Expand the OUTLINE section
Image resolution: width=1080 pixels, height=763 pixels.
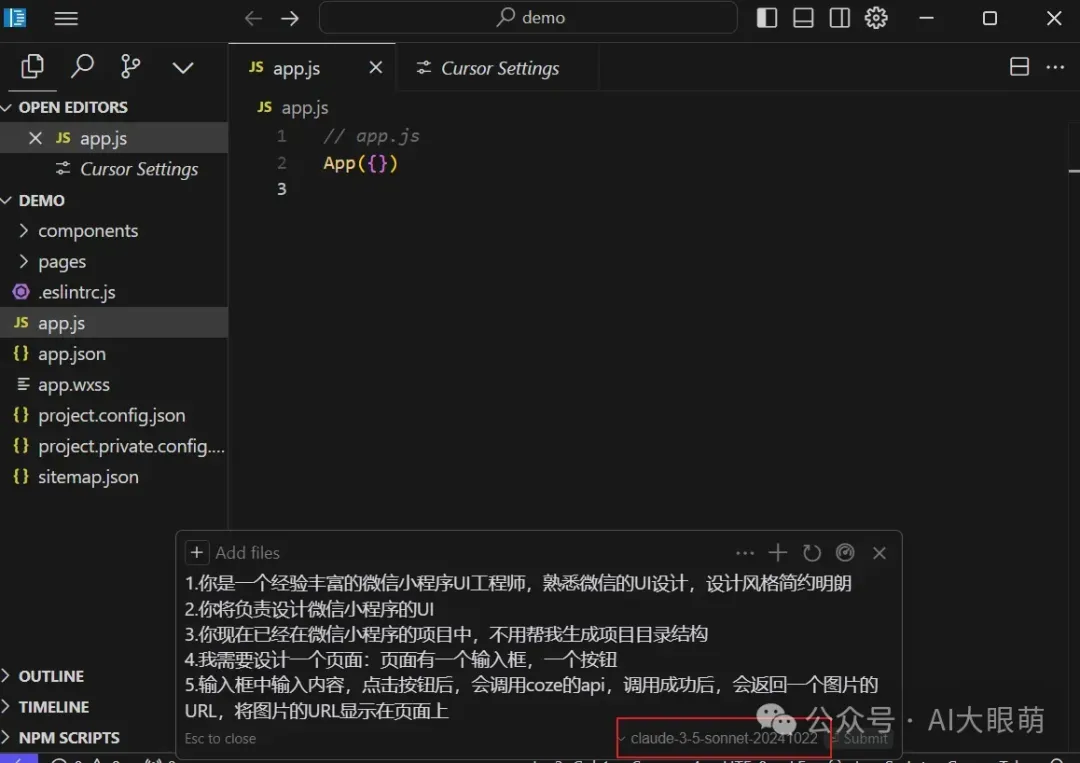tap(51, 676)
